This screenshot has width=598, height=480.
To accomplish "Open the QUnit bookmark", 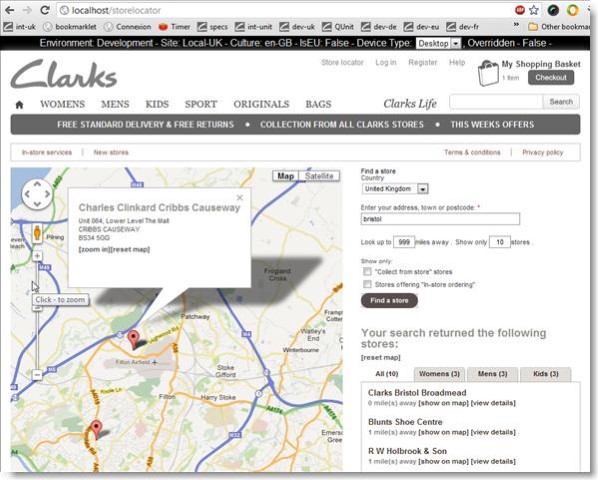I will point(338,27).
